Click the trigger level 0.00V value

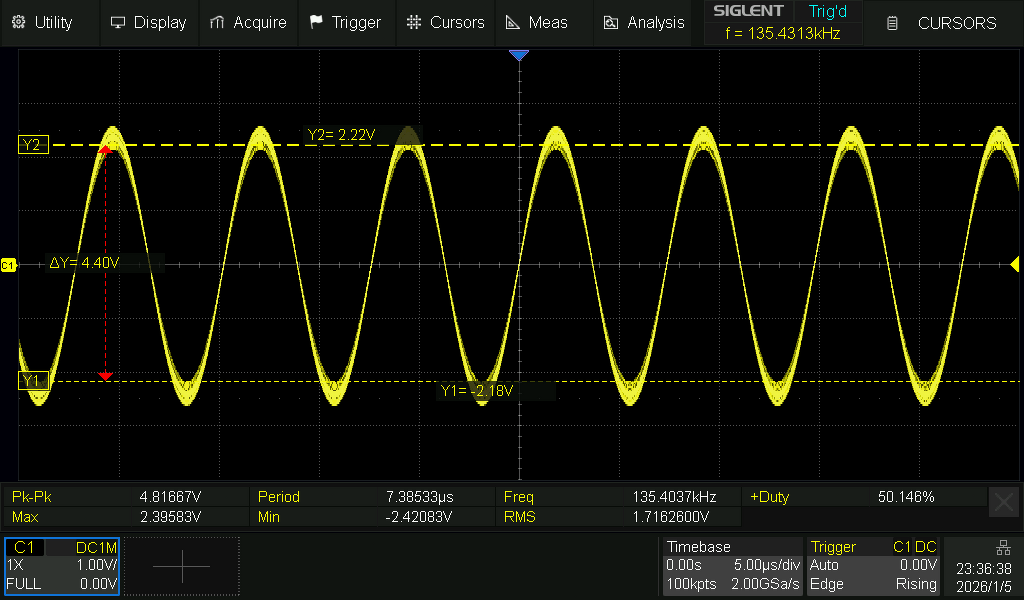coord(918,565)
